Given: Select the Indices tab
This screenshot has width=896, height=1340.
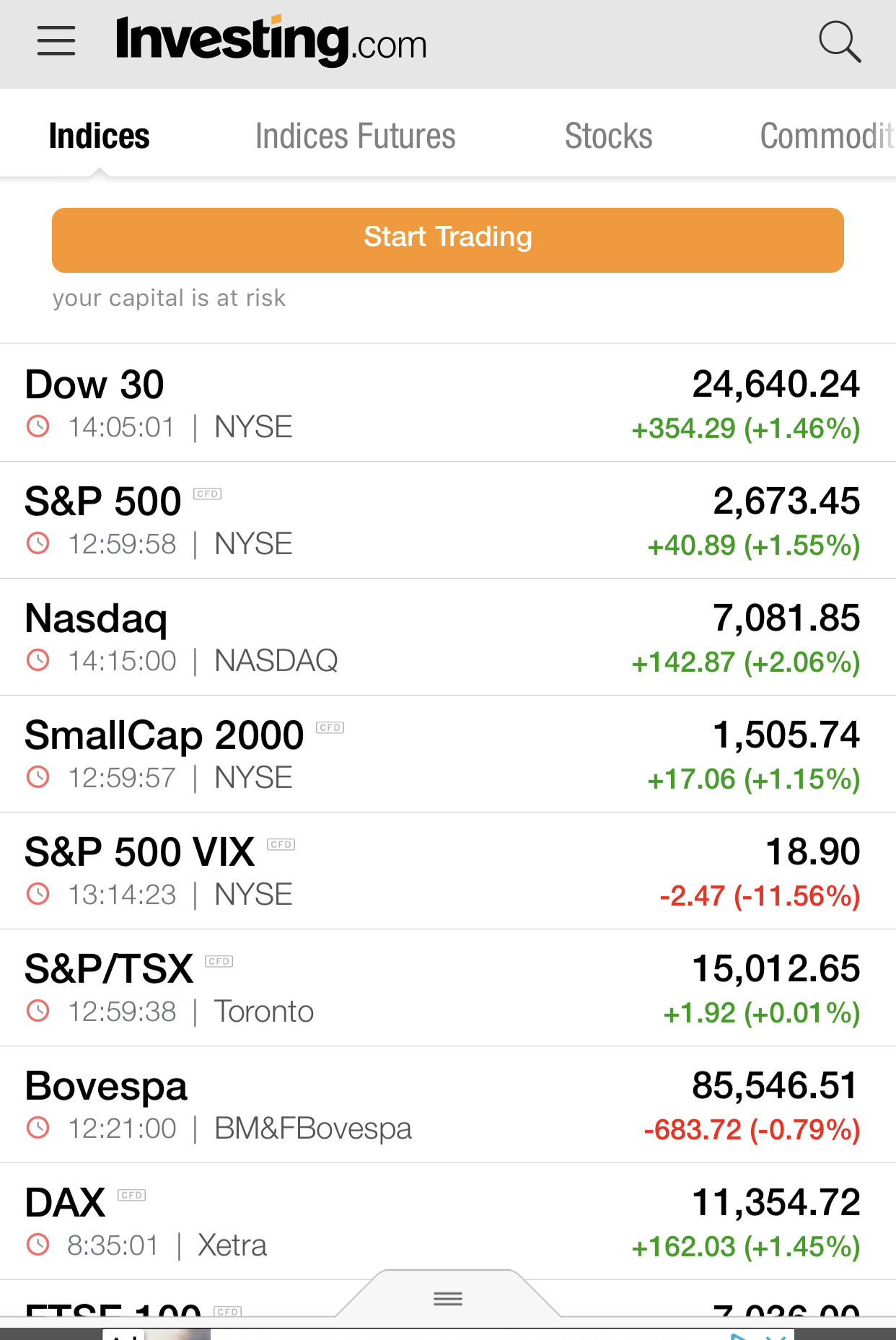Looking at the screenshot, I should tap(100, 136).
